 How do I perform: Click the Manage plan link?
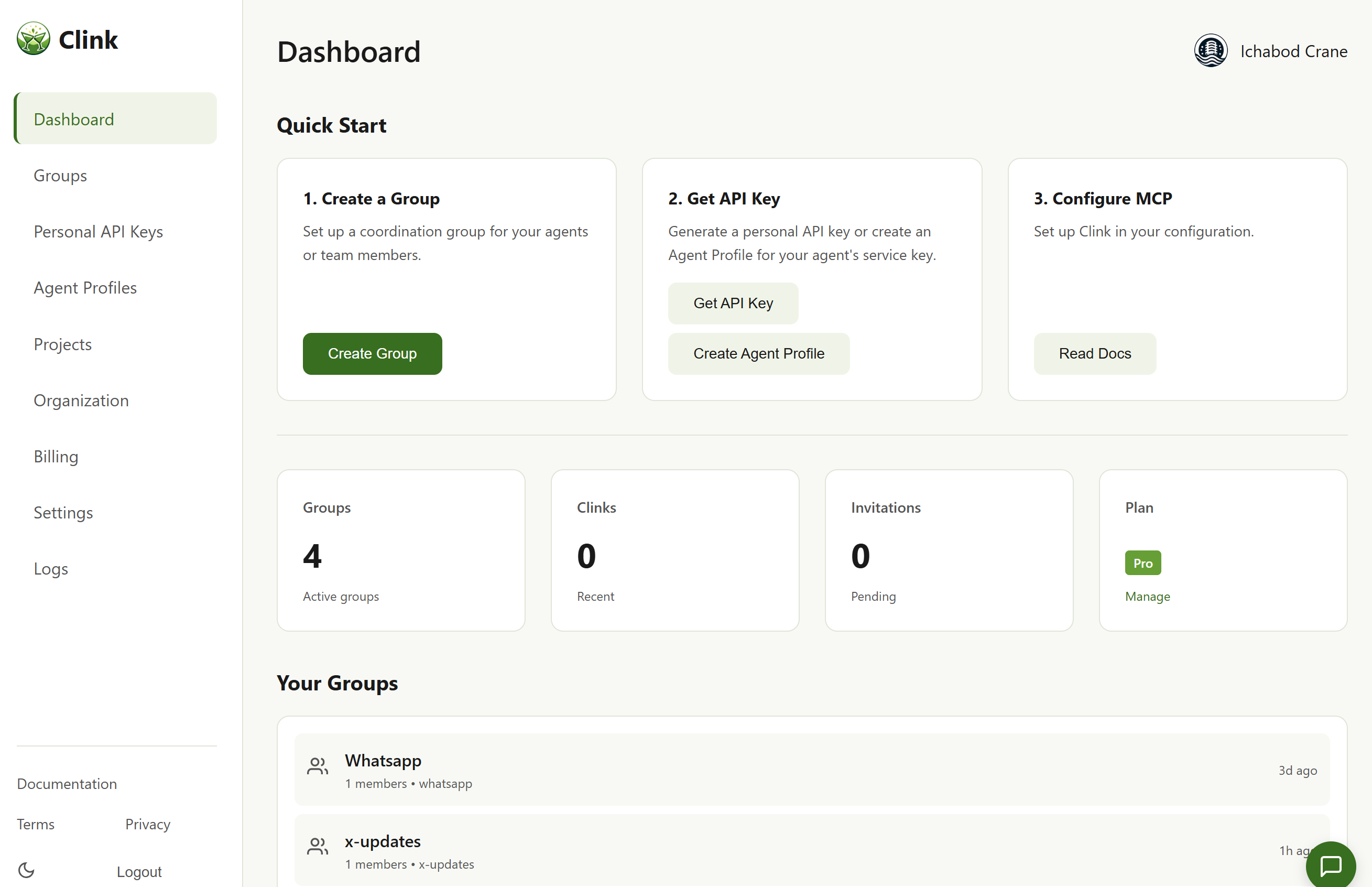pos(1147,596)
